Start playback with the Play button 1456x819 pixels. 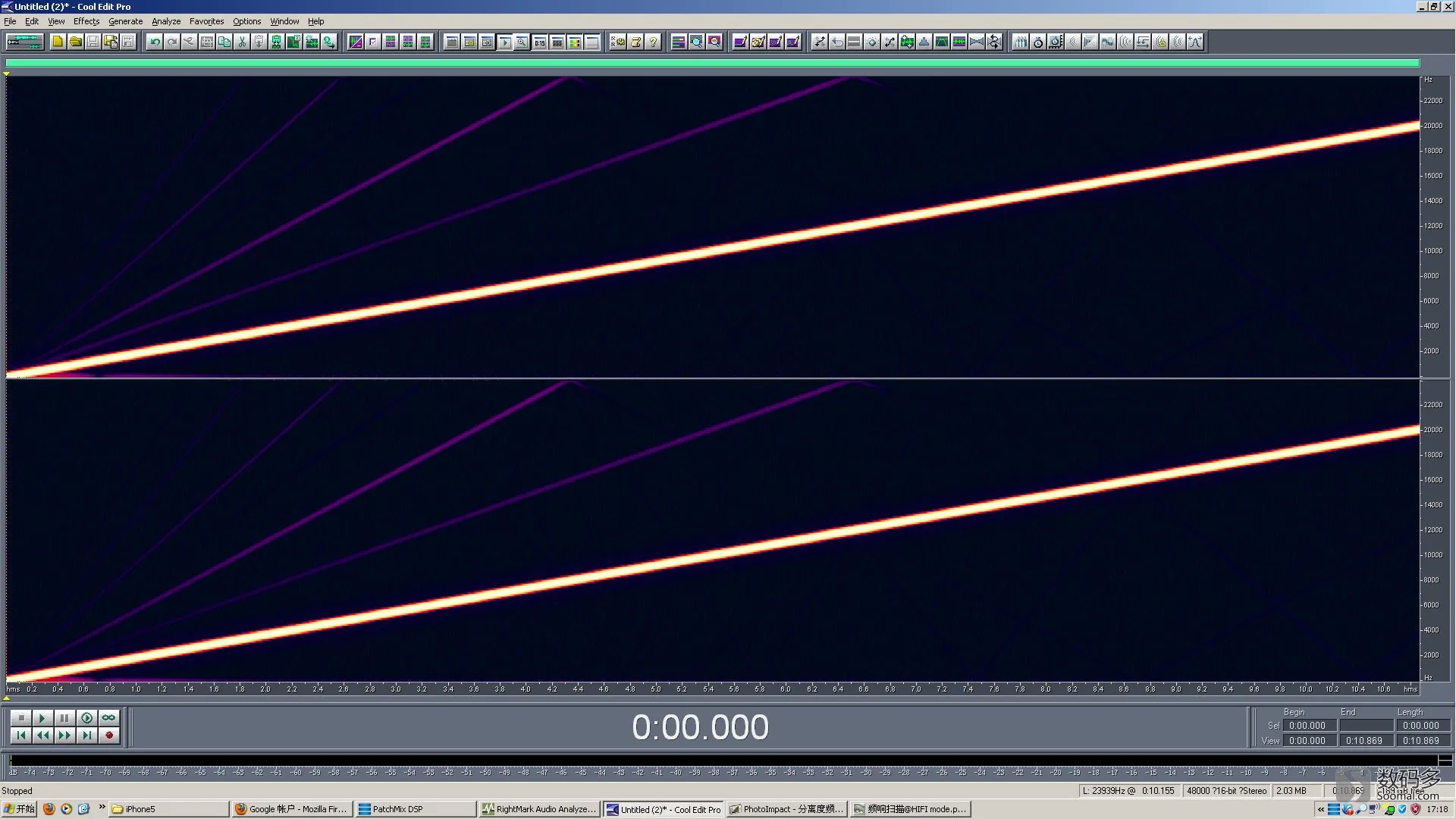(x=43, y=717)
